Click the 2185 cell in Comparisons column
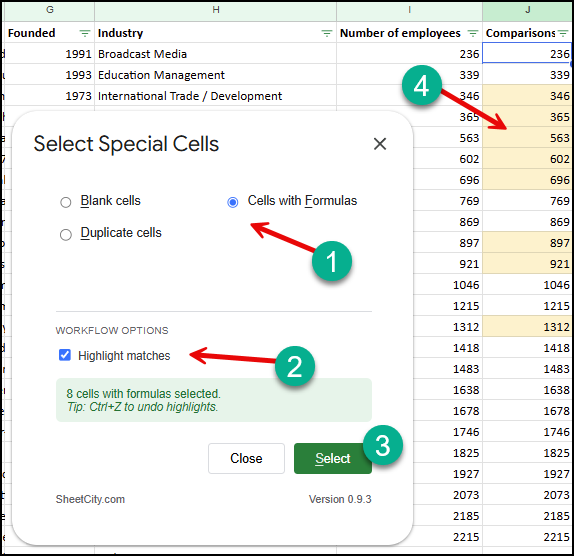 [x=527, y=516]
